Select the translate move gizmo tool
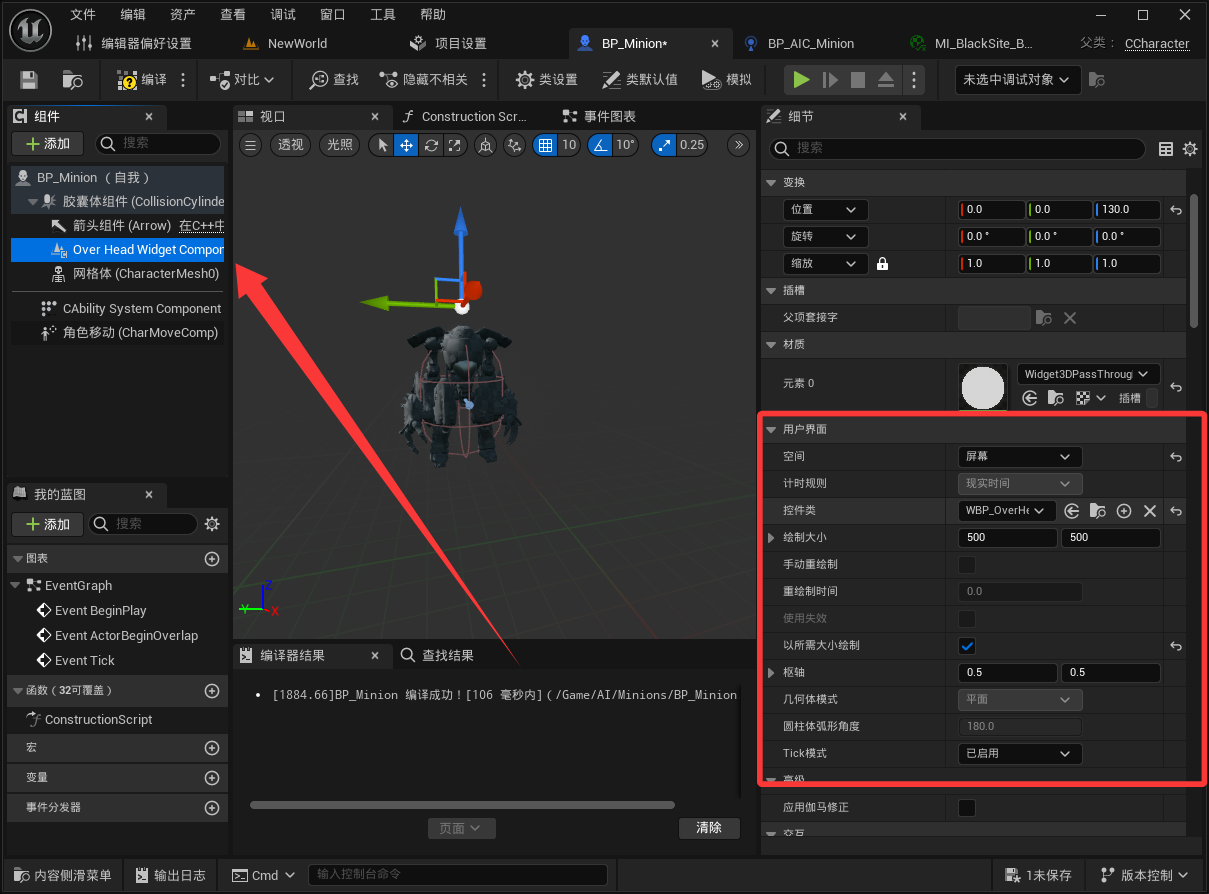Screen dimensions: 1209x894 (406, 145)
